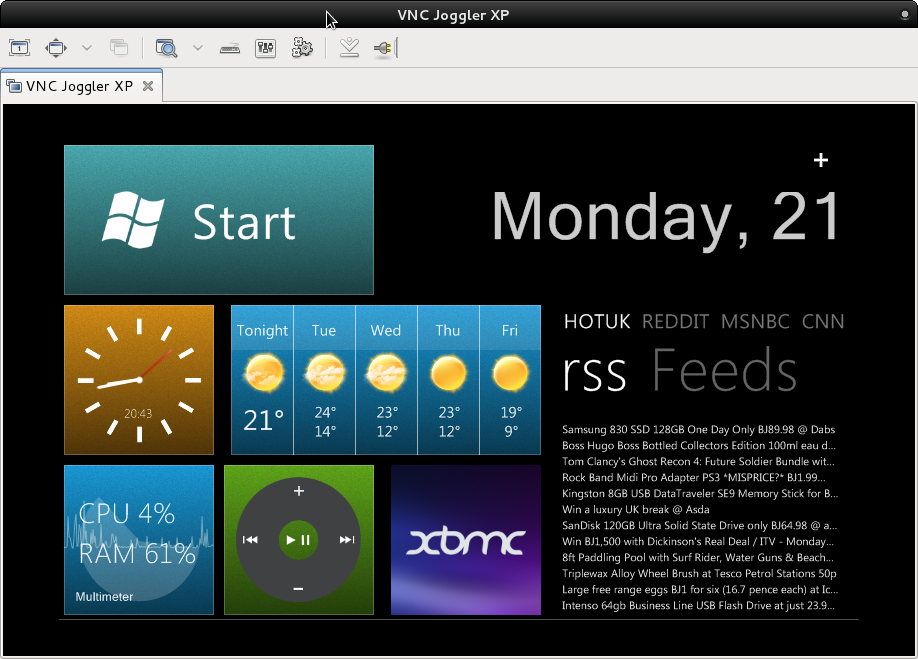Viewport: 918px width, 659px height.
Task: Select the Wed weather forecast
Action: 386,380
